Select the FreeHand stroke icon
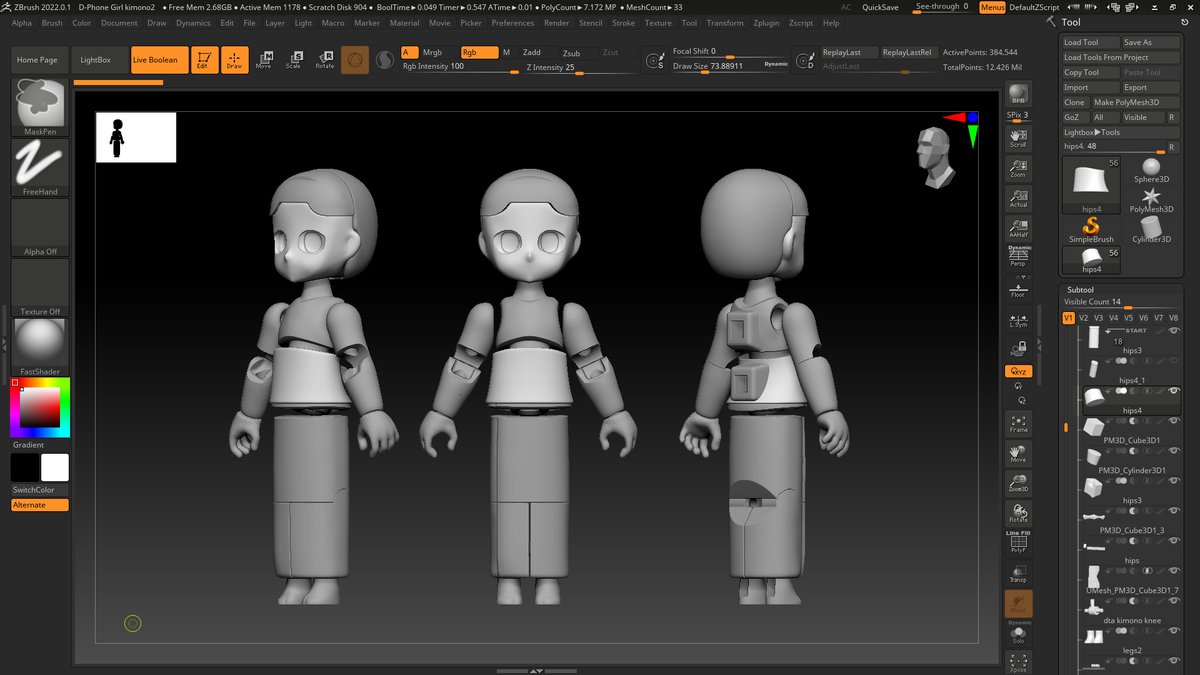Screen dimensions: 1200x675 [x=40, y=165]
